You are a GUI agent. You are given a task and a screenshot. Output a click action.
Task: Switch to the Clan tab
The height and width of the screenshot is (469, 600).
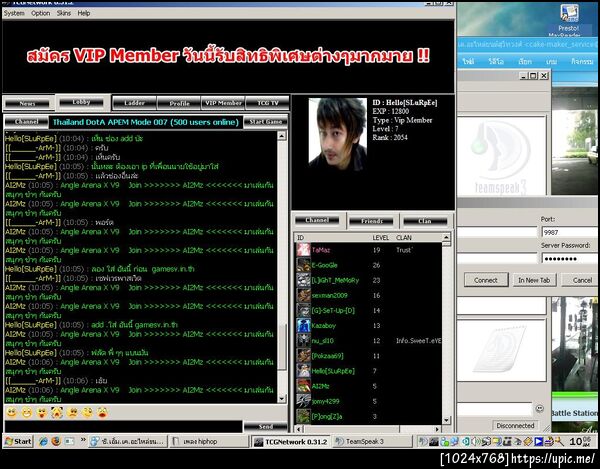tap(425, 221)
